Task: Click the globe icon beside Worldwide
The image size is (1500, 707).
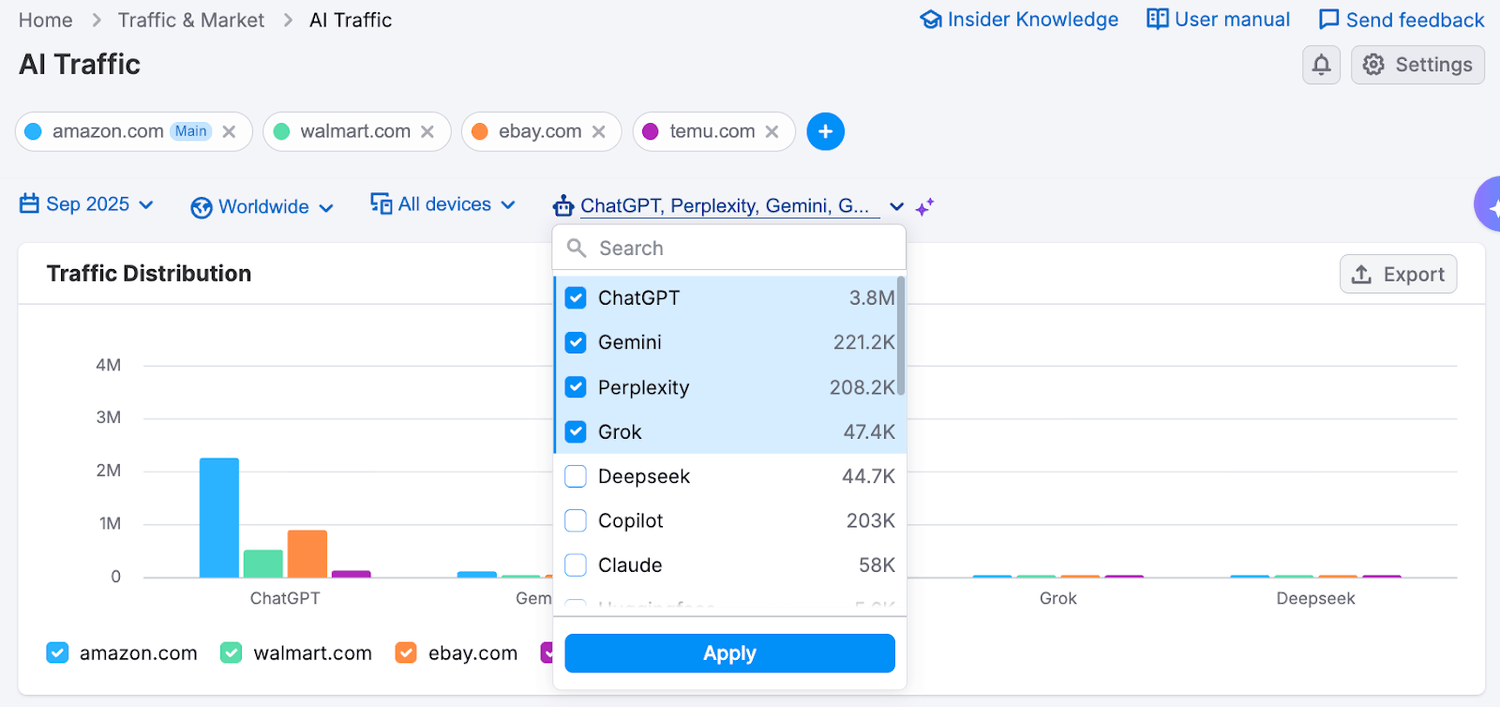Action: (200, 206)
